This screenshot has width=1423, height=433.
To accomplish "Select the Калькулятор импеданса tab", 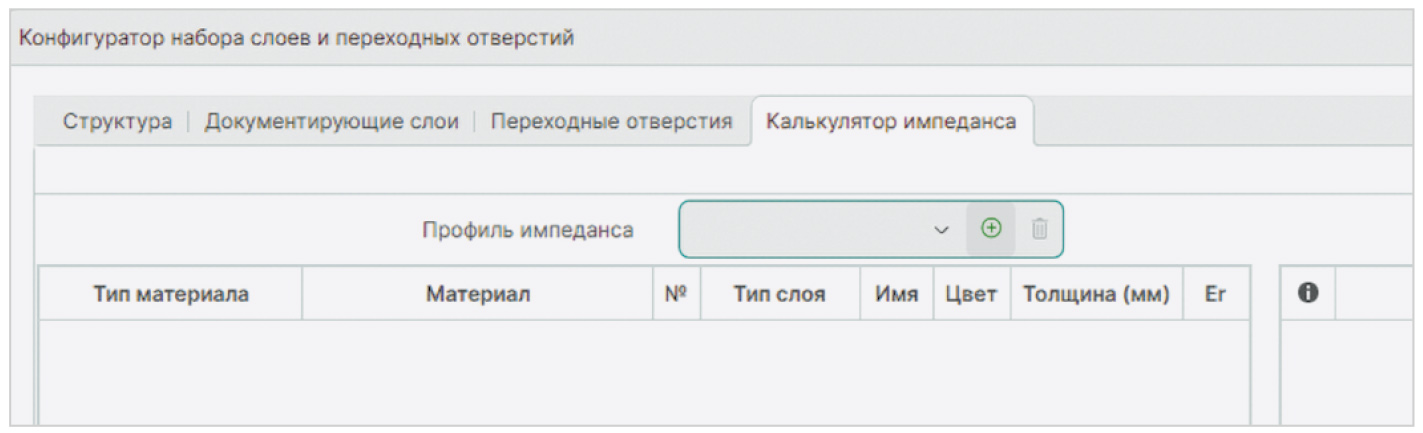I will click(x=891, y=122).
